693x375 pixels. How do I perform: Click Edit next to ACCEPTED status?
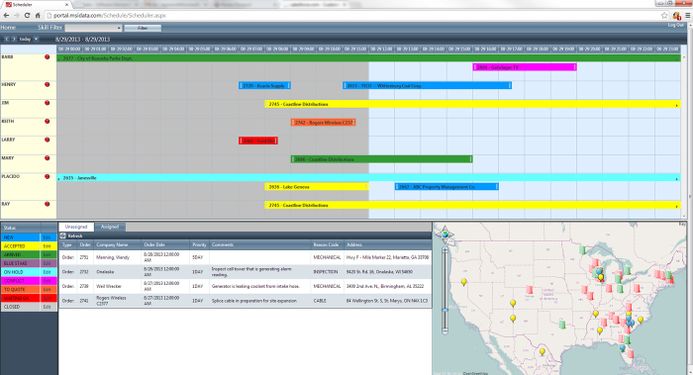pos(47,246)
